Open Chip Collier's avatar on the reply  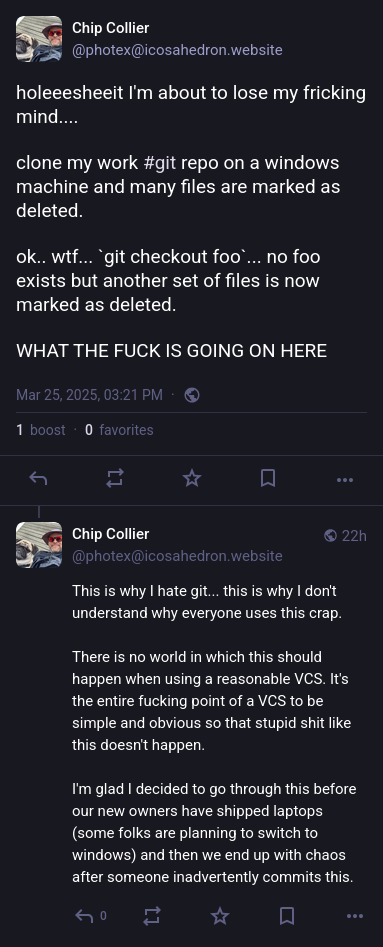39,545
